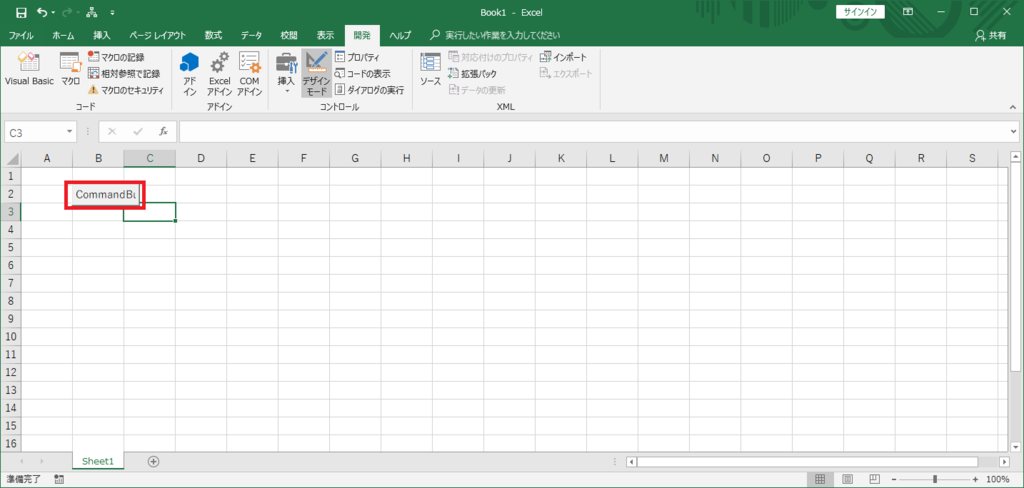
Task: Switch to the ページ レイアウト tab
Action: tap(157, 35)
